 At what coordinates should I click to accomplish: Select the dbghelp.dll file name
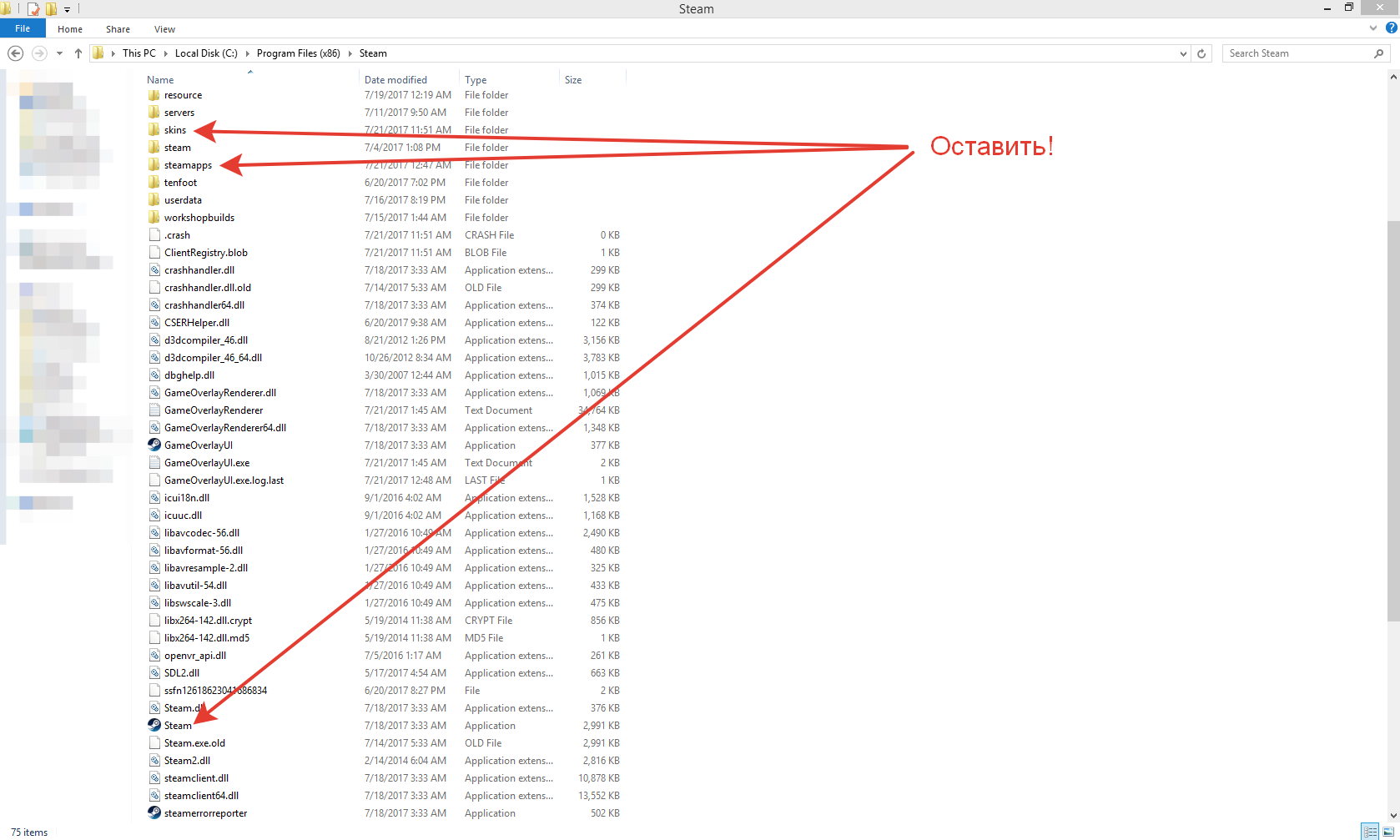[189, 375]
